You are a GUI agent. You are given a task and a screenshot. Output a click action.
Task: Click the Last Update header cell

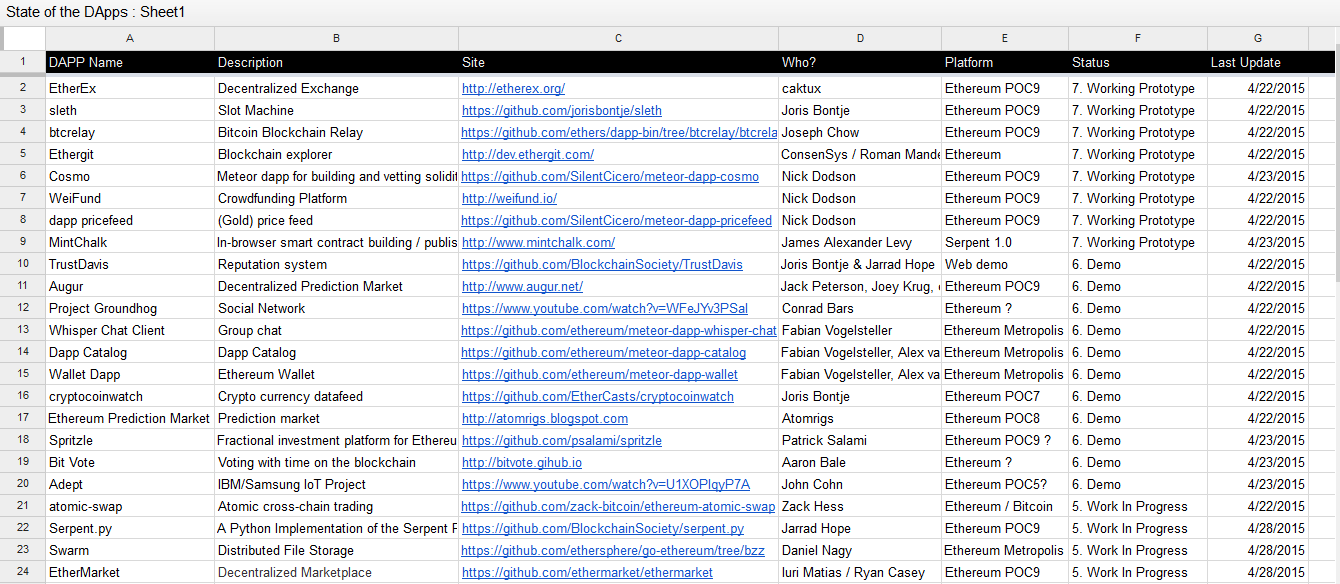pyautogui.click(x=1258, y=62)
